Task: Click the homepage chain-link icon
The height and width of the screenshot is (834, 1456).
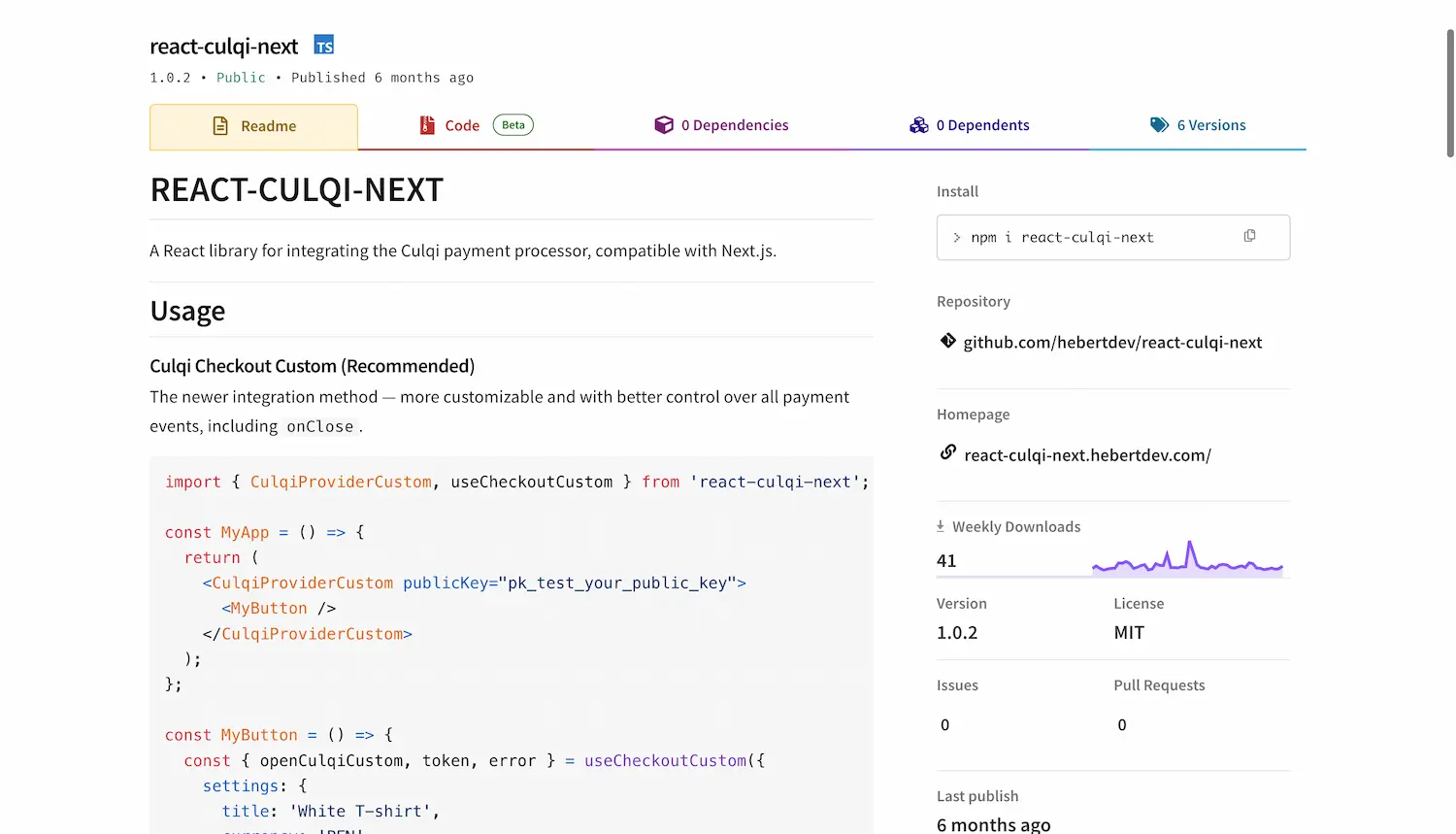Action: click(948, 453)
